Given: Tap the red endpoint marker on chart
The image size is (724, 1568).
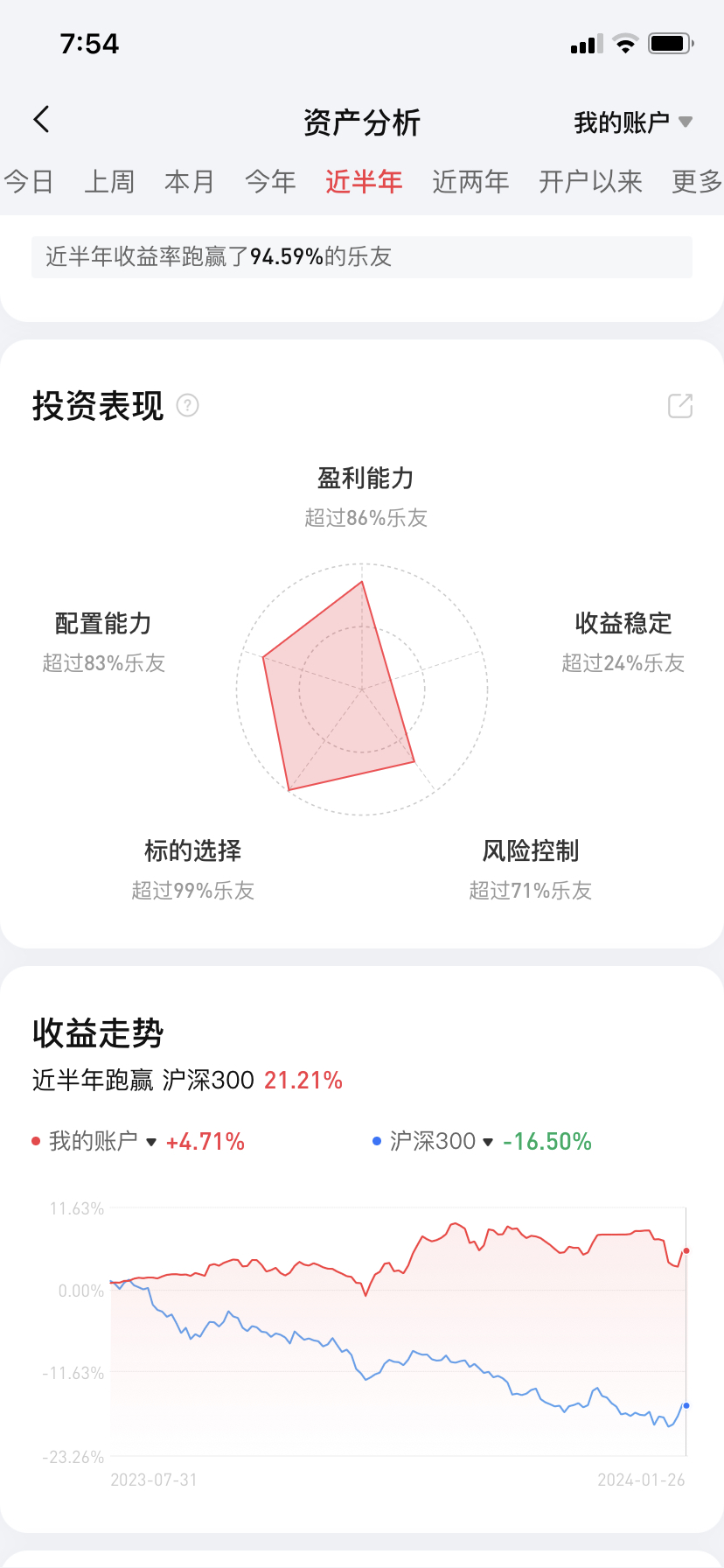Looking at the screenshot, I should coord(686,1251).
